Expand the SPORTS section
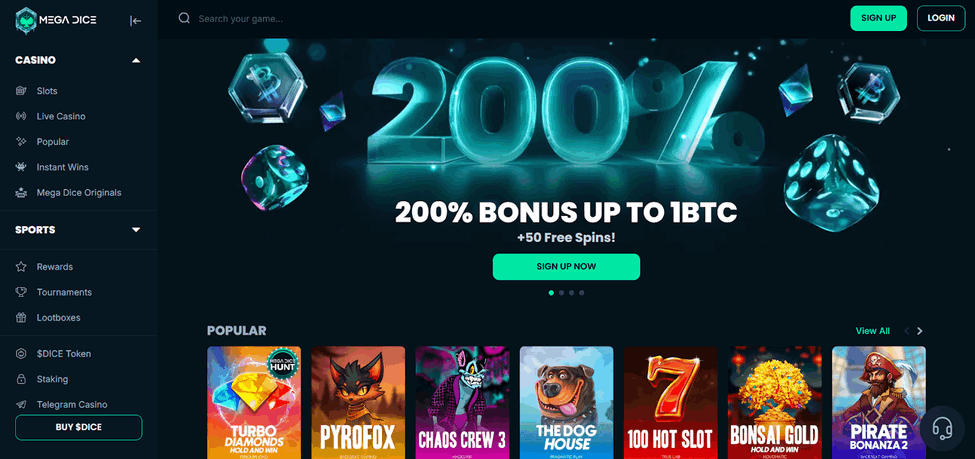Screen dimensions: 975x459 tap(136, 230)
